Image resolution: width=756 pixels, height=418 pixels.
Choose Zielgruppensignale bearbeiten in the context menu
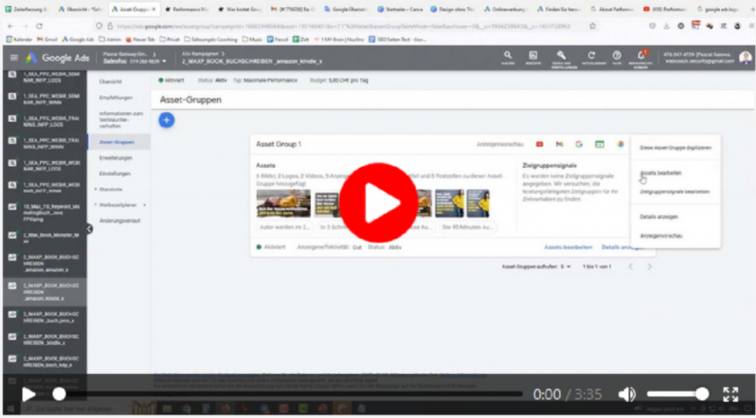pos(675,192)
